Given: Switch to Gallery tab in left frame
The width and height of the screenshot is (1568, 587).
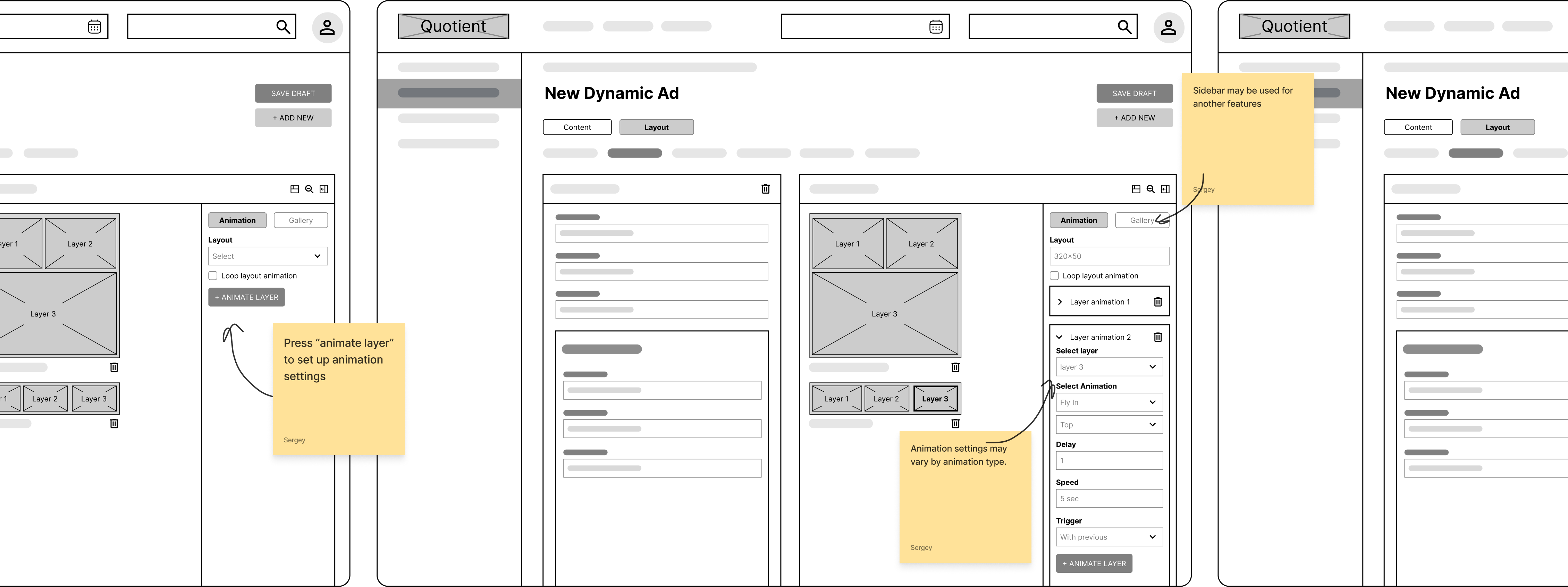Looking at the screenshot, I should click(x=301, y=220).
